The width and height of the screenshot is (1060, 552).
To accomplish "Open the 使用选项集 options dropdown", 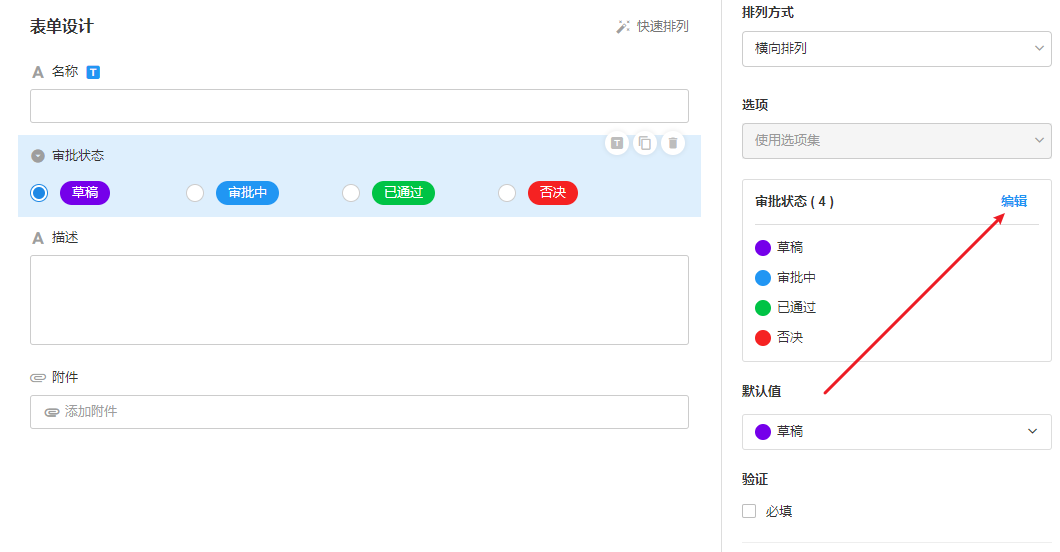I will pos(896,141).
